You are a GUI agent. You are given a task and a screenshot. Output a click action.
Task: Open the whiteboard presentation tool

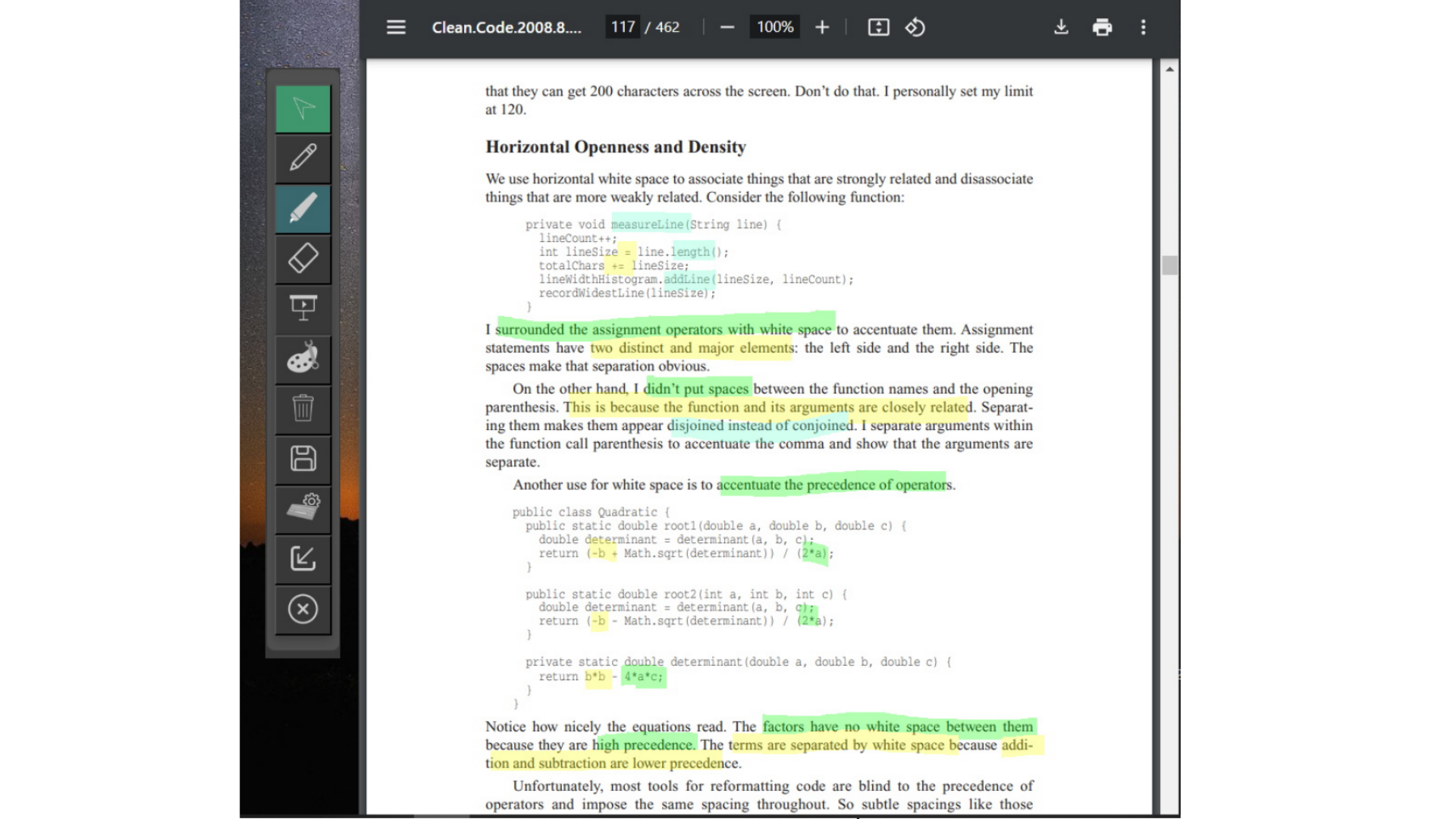coord(303,309)
